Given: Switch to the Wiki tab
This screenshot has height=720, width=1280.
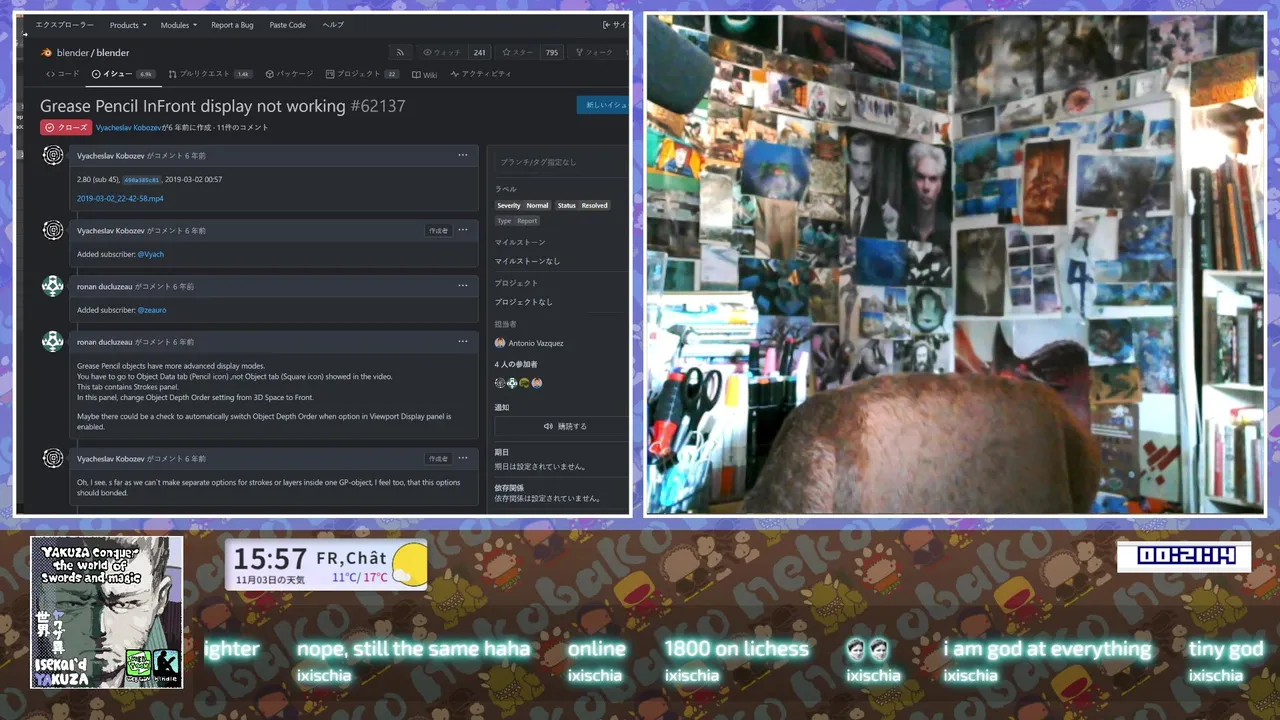Looking at the screenshot, I should coord(424,74).
